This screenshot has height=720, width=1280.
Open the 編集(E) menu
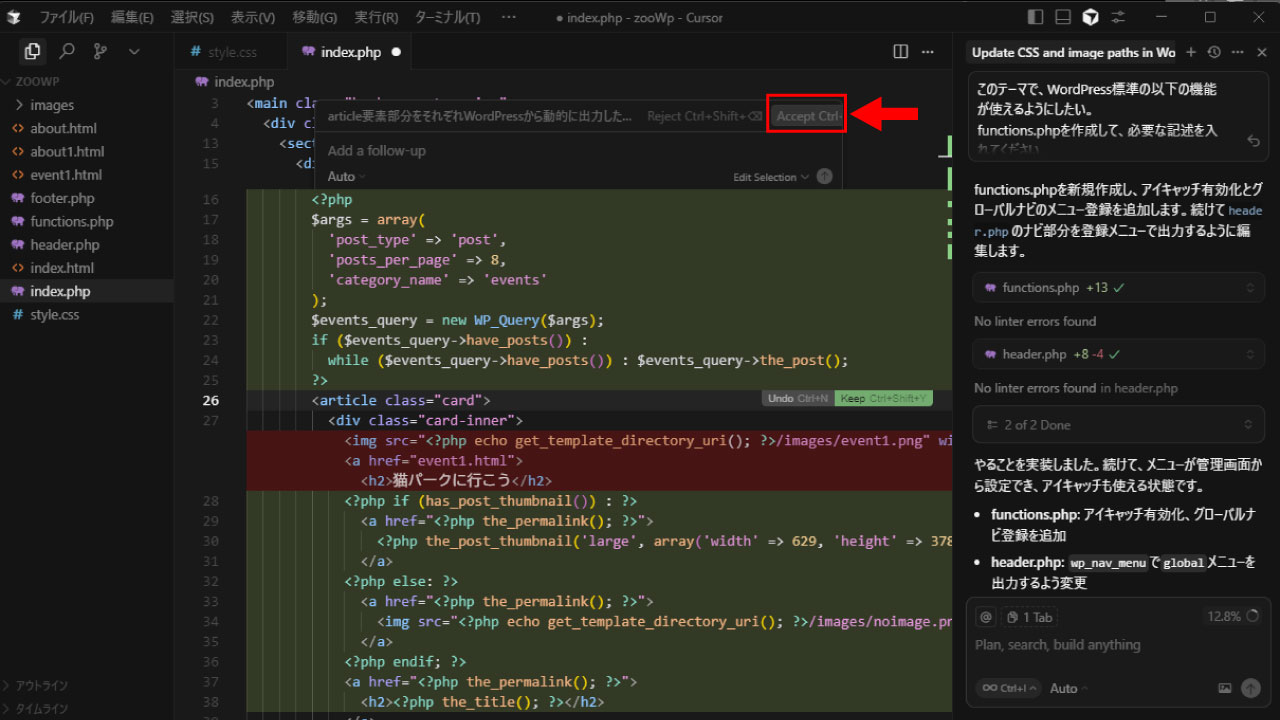(132, 17)
